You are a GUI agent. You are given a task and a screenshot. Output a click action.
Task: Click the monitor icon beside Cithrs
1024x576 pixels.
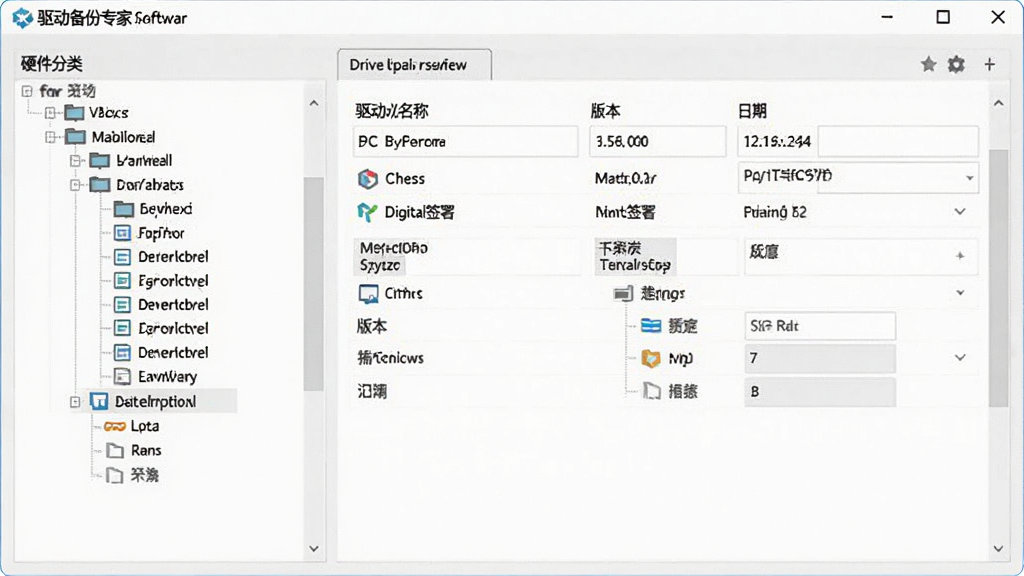[x=368, y=294]
